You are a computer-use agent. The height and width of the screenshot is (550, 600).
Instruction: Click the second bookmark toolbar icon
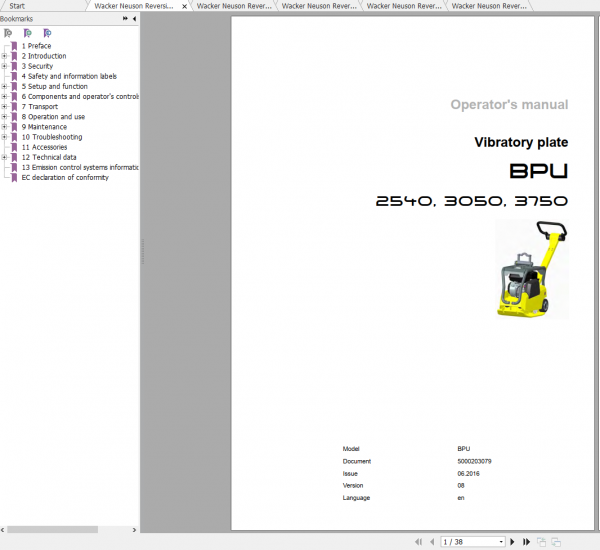tap(28, 33)
